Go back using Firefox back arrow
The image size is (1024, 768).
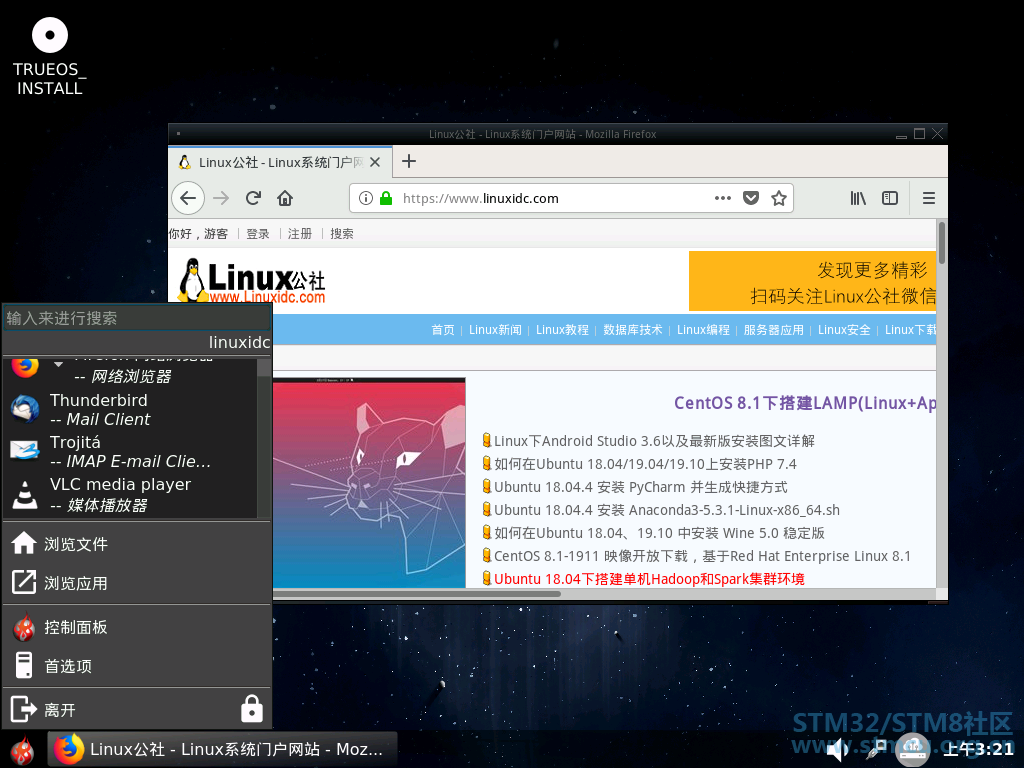[x=188, y=198]
